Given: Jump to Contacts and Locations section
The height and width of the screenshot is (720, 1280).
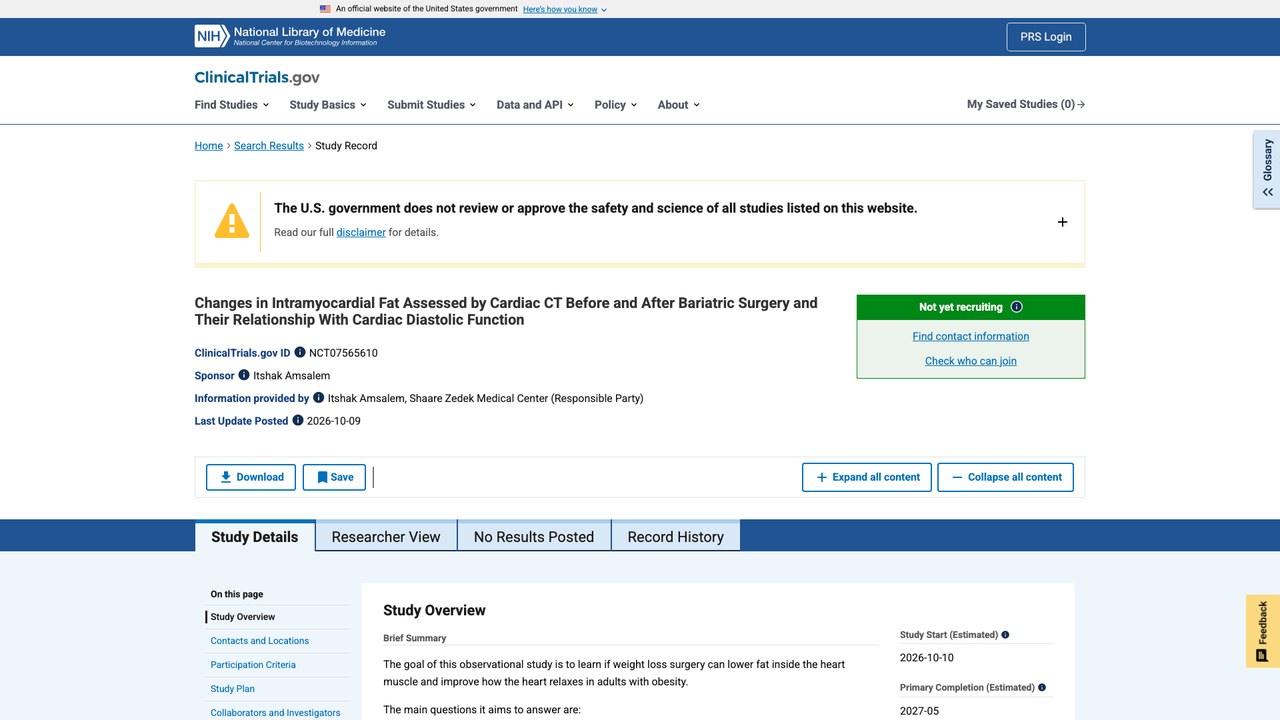Looking at the screenshot, I should point(260,641).
